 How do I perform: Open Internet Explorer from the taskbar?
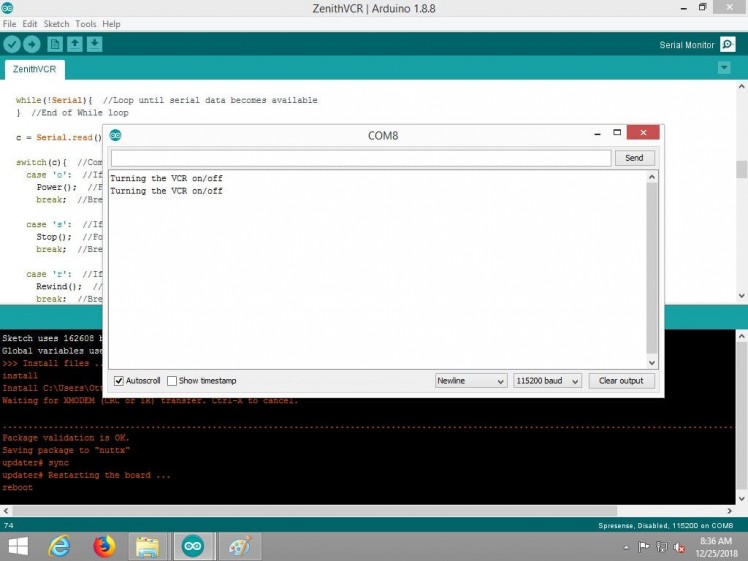[x=60, y=546]
